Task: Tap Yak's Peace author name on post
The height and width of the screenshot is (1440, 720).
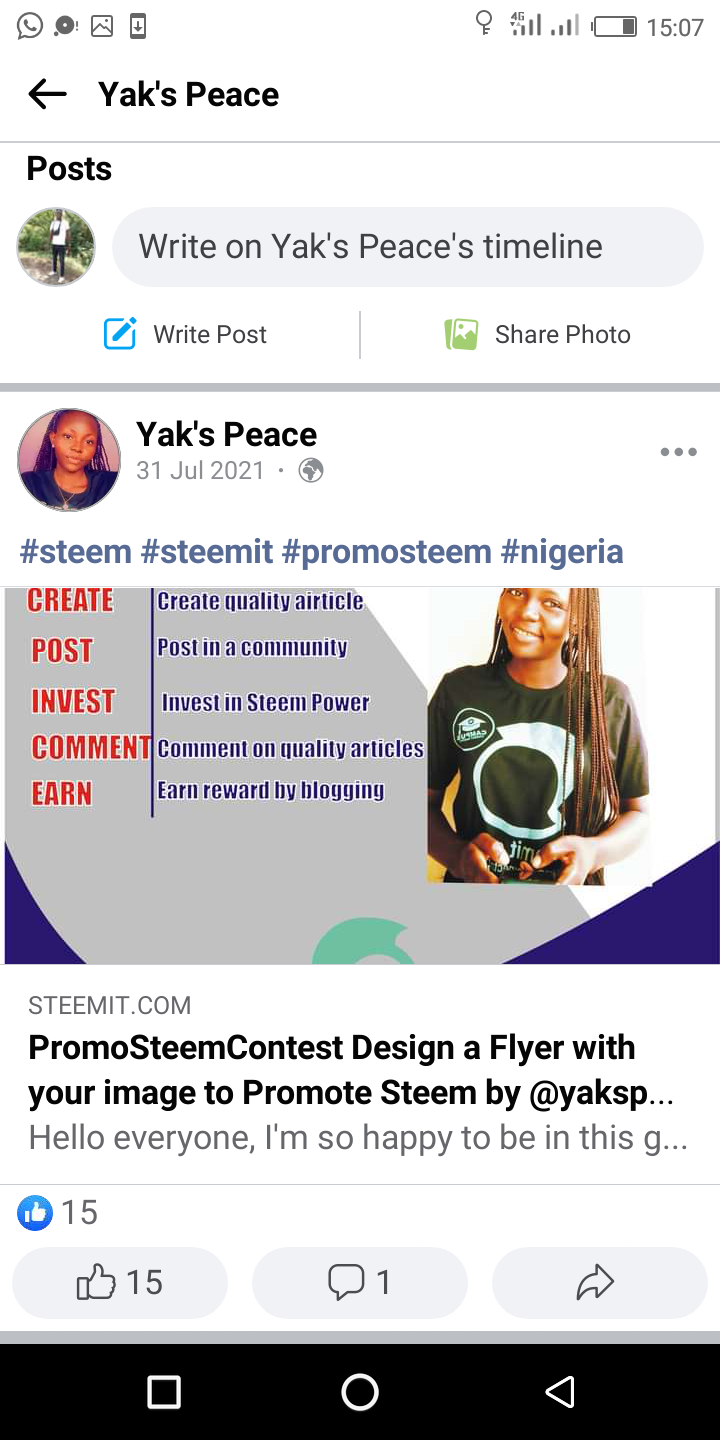Action: [226, 434]
